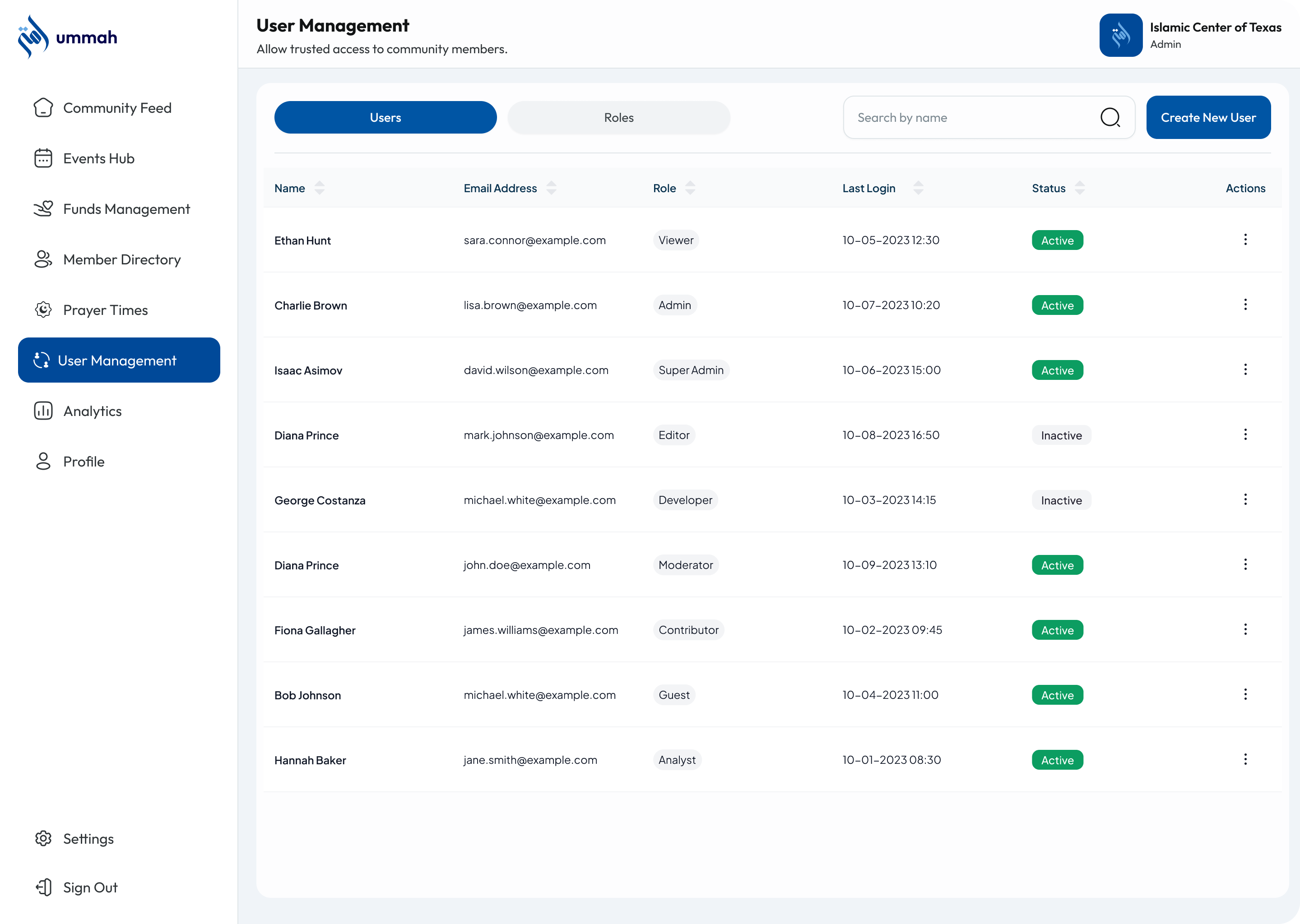This screenshot has height=924, width=1300.
Task: Sort the table by Role
Action: [690, 188]
